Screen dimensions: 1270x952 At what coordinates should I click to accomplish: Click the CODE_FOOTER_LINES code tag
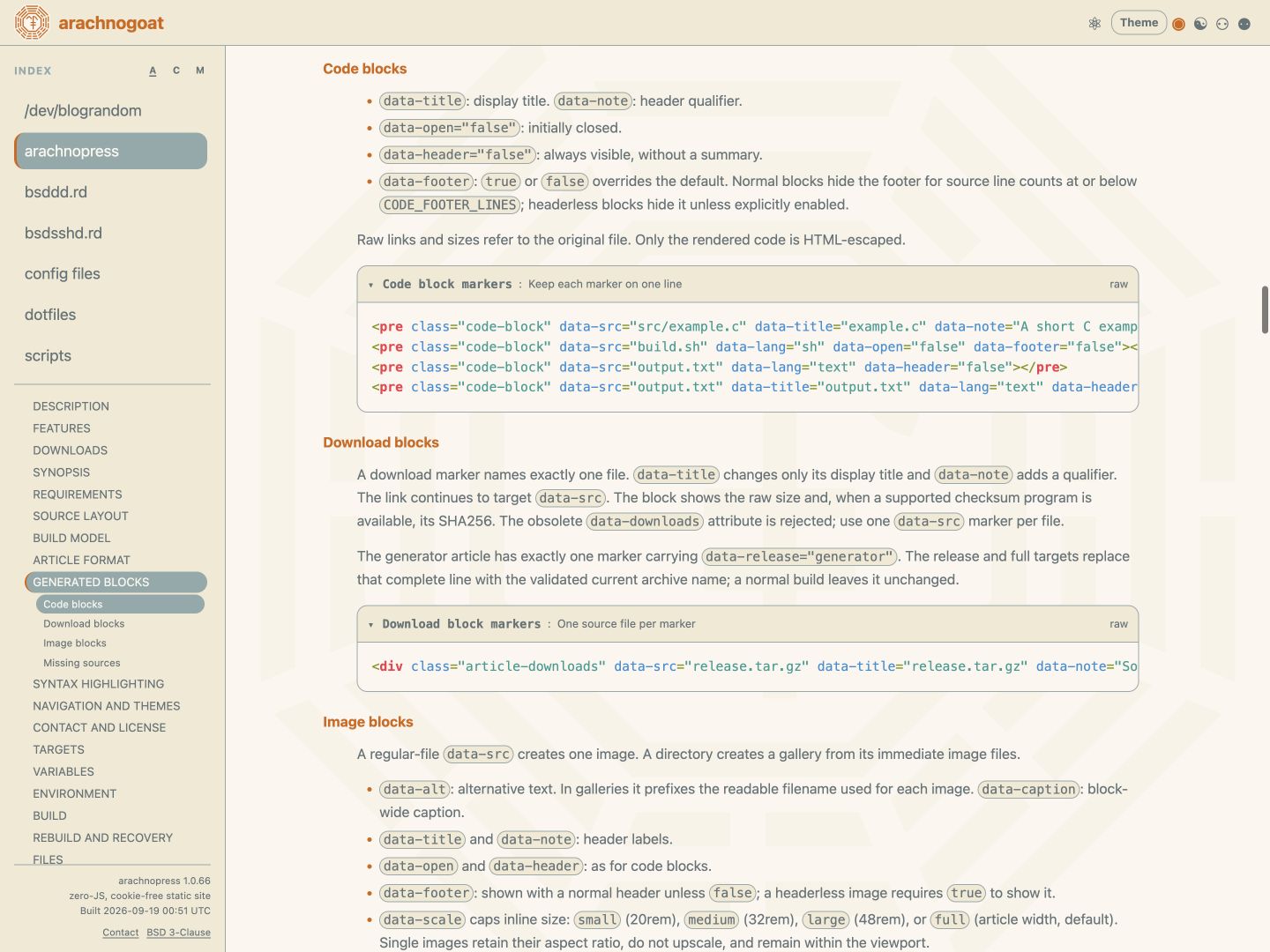point(450,205)
